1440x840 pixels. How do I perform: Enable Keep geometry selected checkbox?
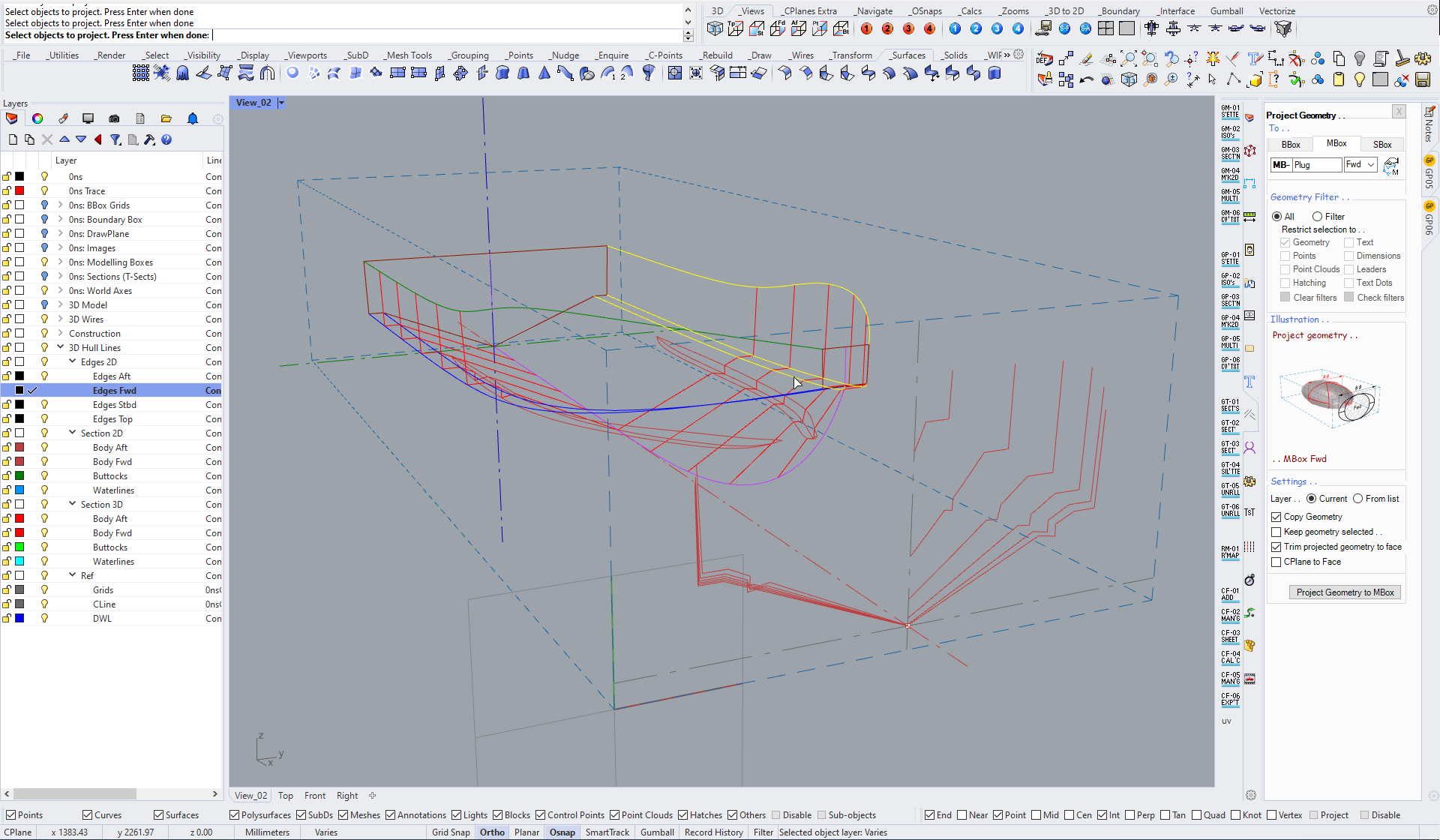pos(1276,532)
